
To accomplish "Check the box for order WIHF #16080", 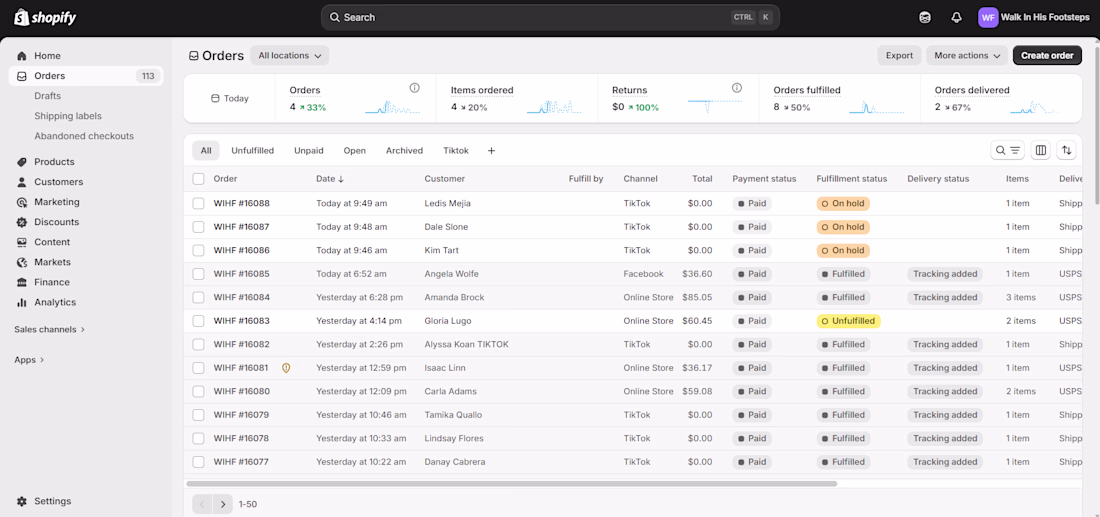I will (199, 391).
